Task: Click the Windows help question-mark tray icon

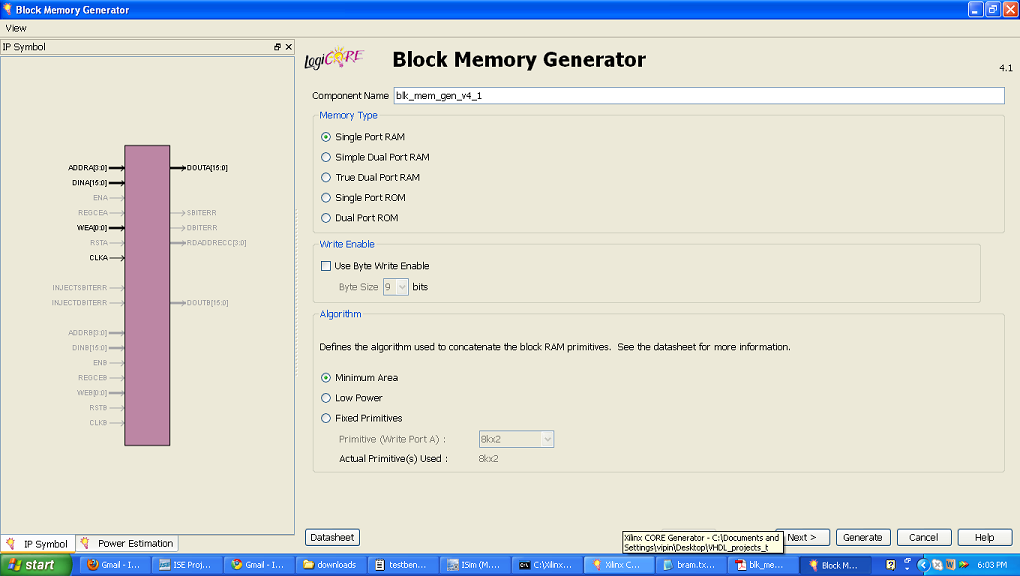Action: (893, 565)
